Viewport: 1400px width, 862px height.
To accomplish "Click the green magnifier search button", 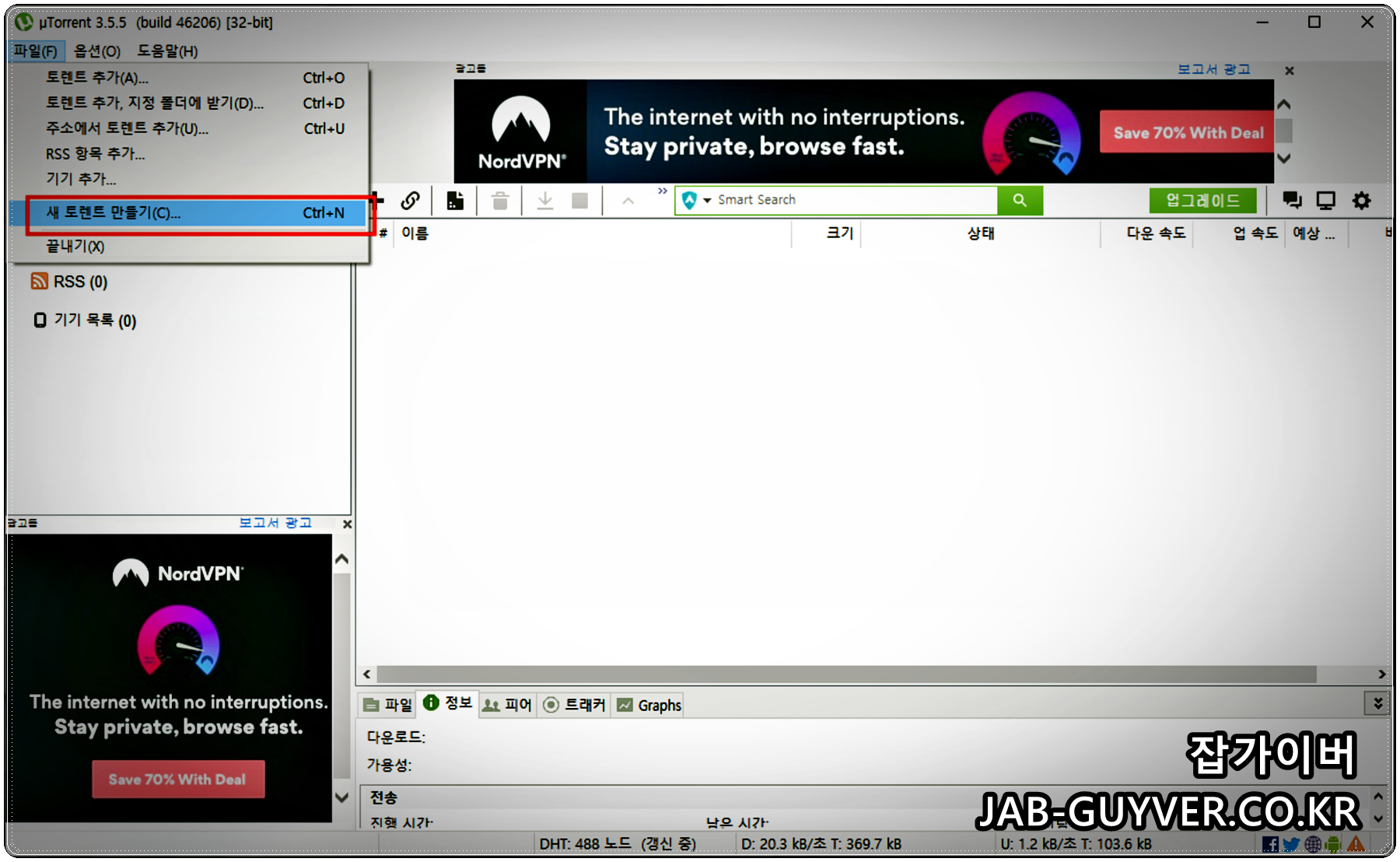I will (x=1020, y=200).
